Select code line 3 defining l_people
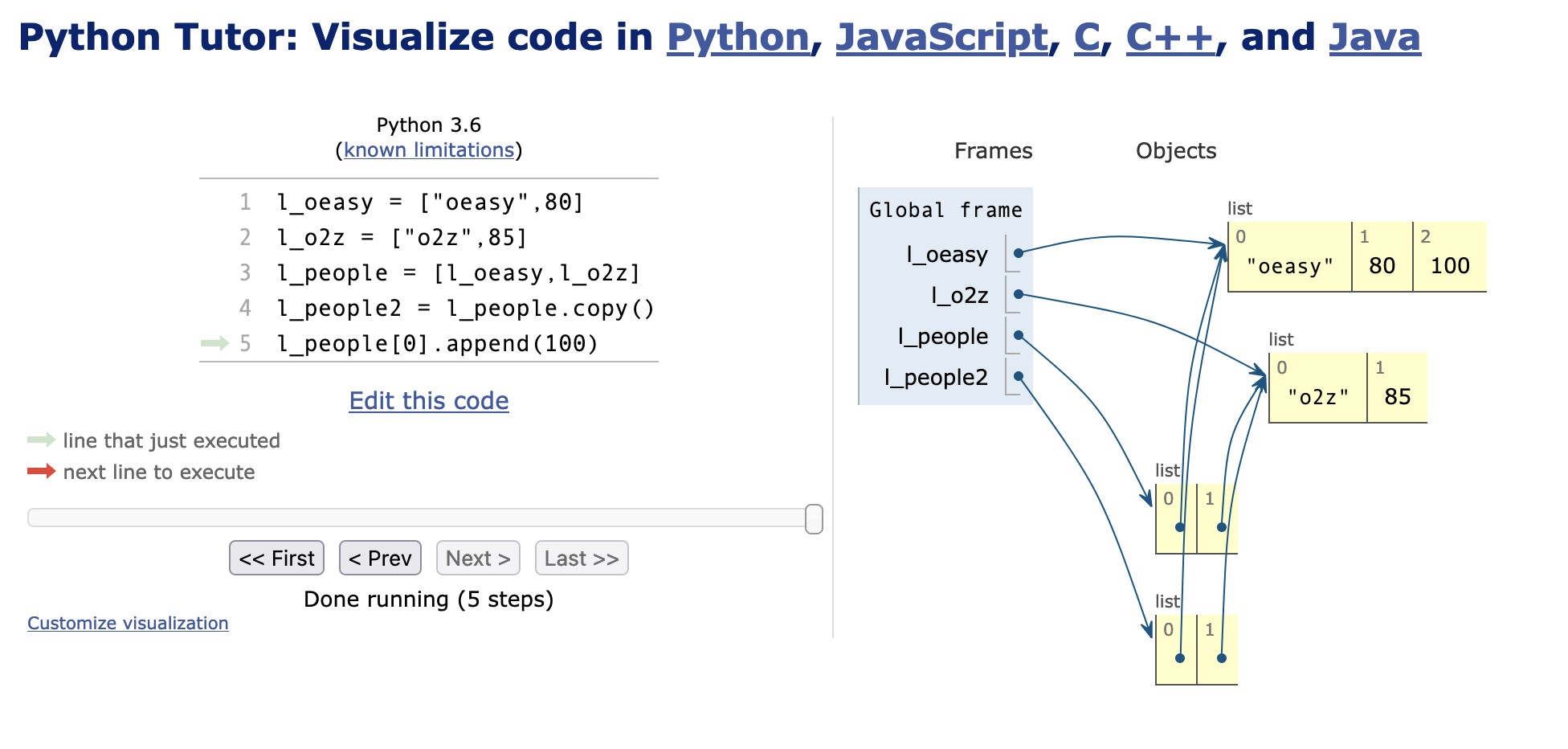This screenshot has height=749, width=1568. [x=458, y=272]
